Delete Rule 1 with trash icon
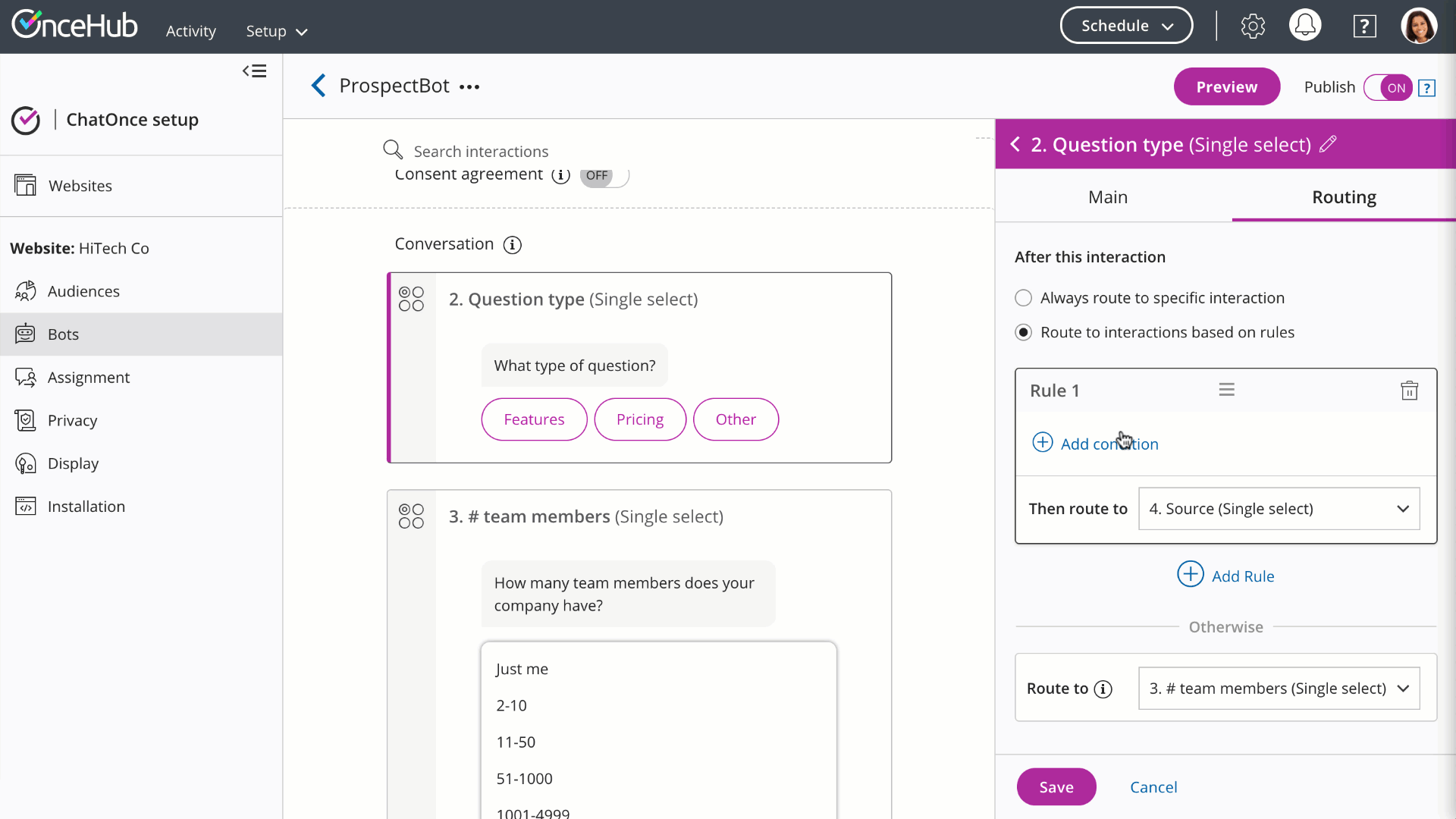This screenshot has height=819, width=1456. tap(1409, 391)
